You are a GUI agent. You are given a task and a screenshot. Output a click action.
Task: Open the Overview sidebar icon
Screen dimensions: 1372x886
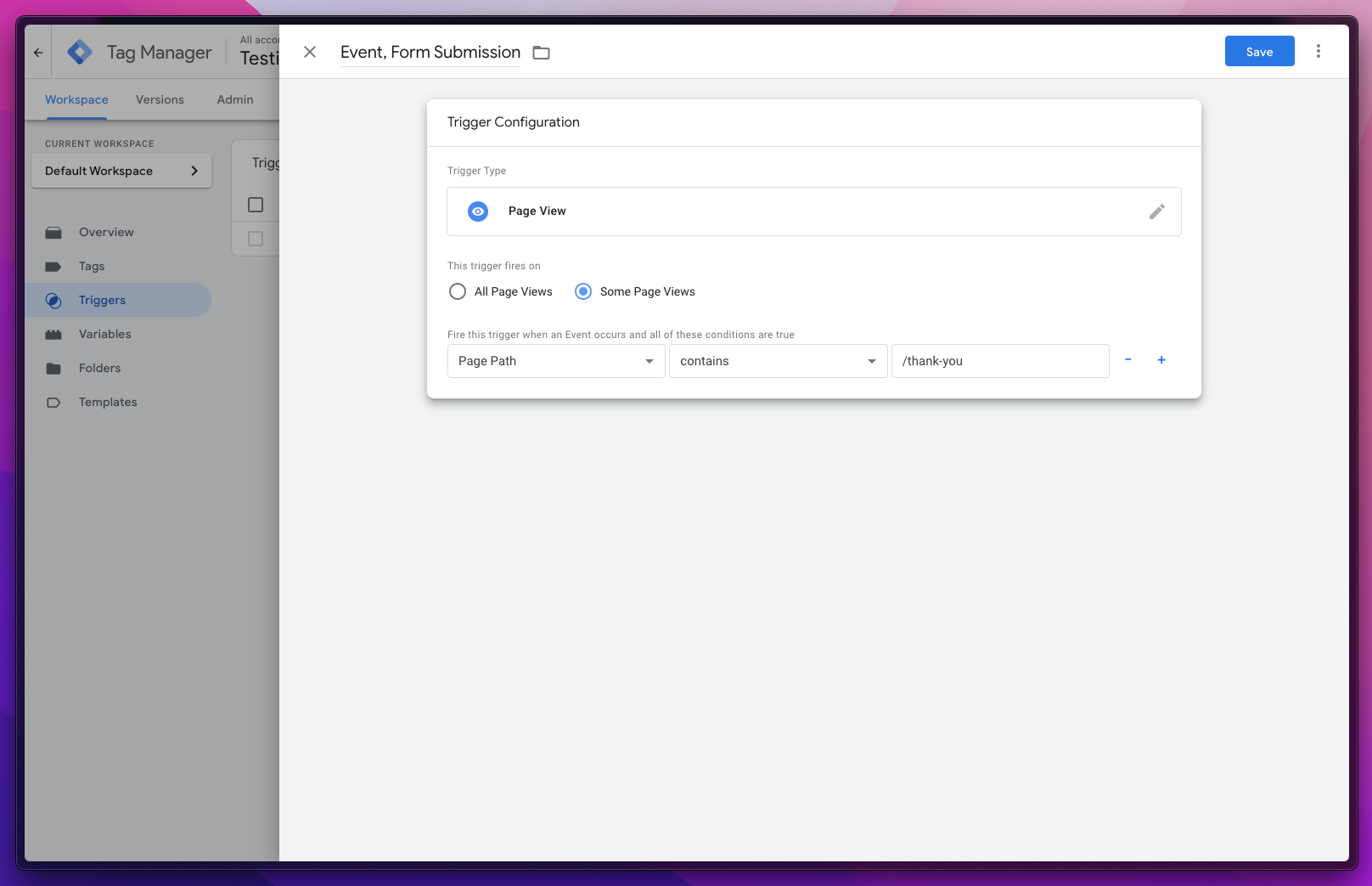pos(54,232)
